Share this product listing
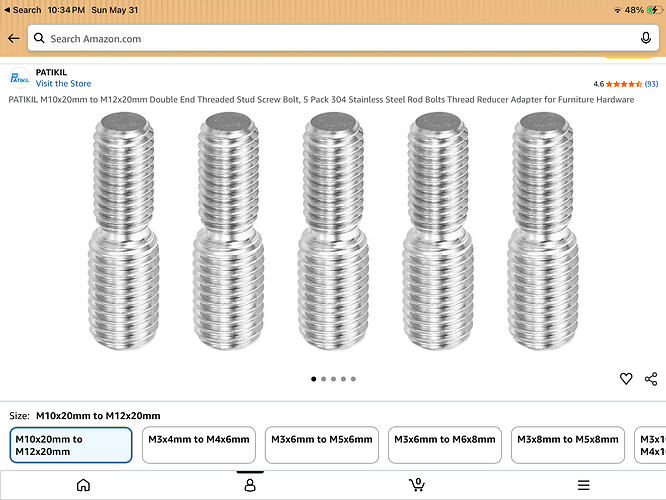This screenshot has width=666, height=500. (651, 379)
